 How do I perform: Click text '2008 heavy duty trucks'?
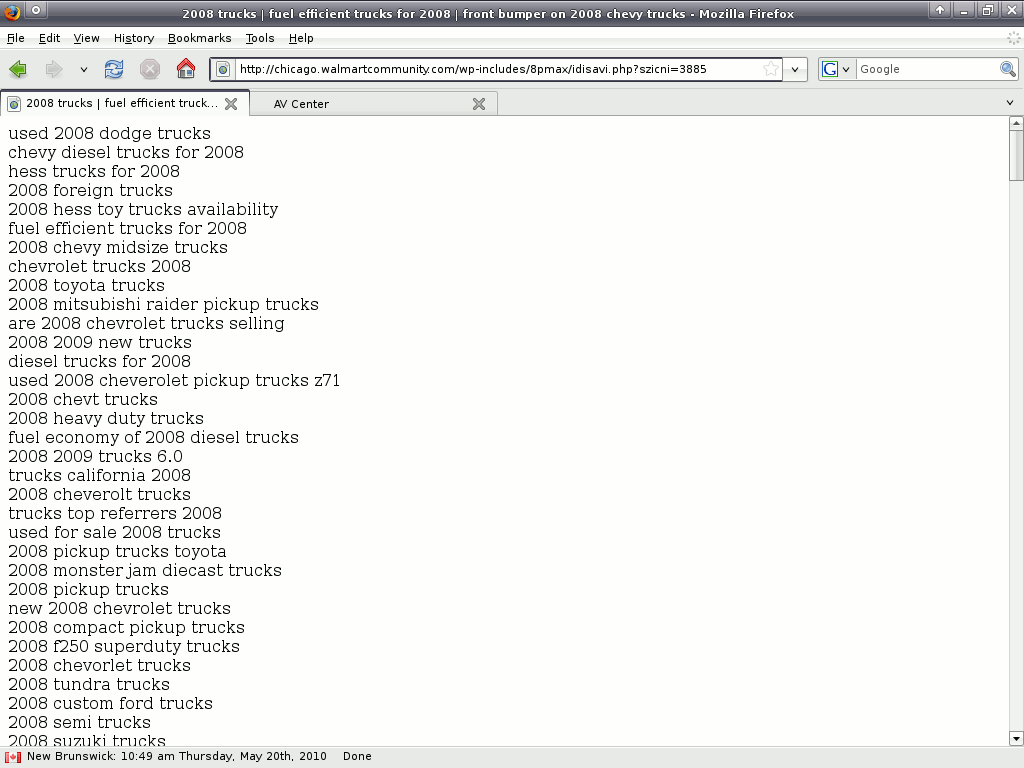click(106, 418)
